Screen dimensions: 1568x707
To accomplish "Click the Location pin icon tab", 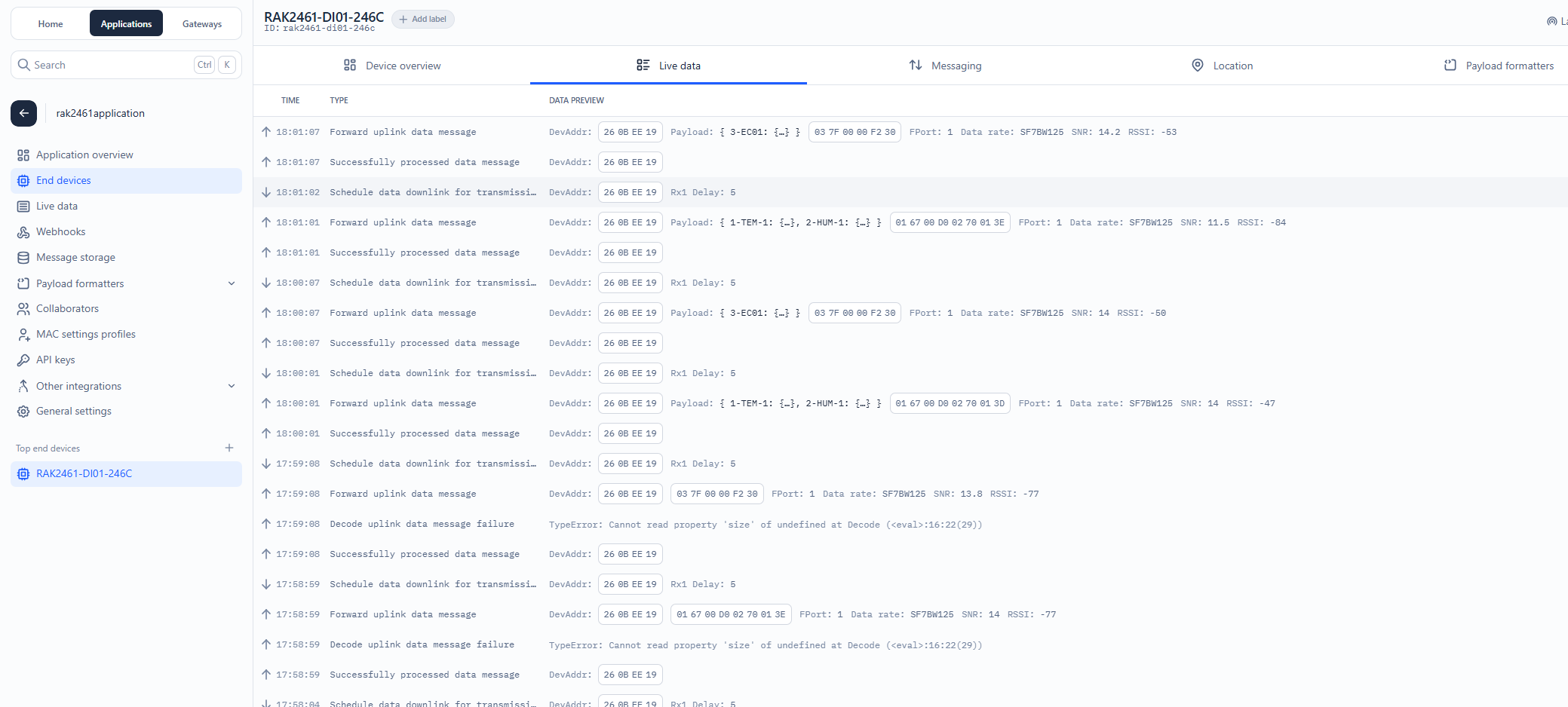I will (x=1197, y=66).
